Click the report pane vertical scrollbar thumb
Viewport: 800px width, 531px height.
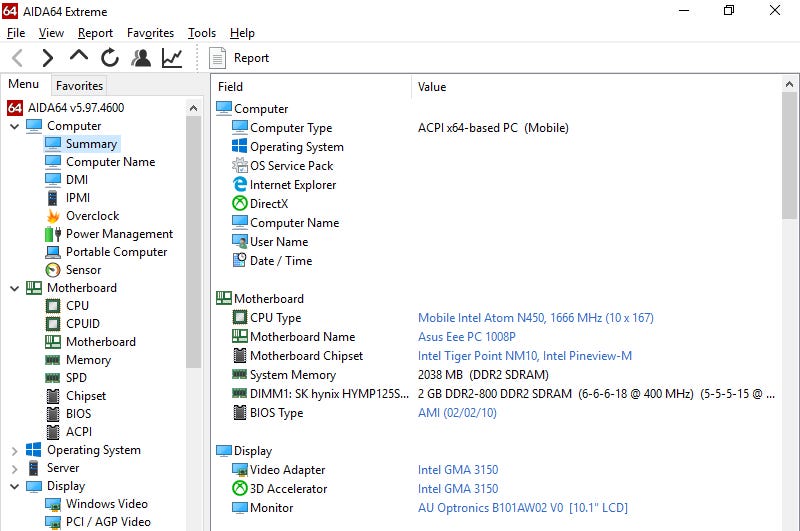(789, 156)
